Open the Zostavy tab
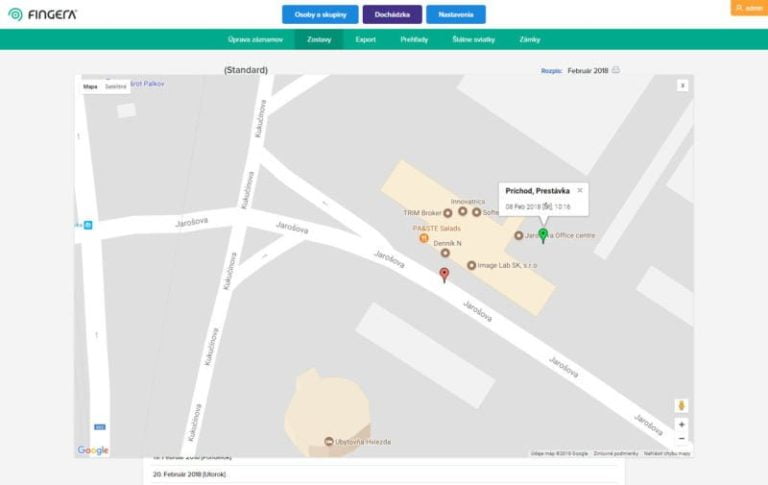The width and height of the screenshot is (768, 485). coord(319,39)
